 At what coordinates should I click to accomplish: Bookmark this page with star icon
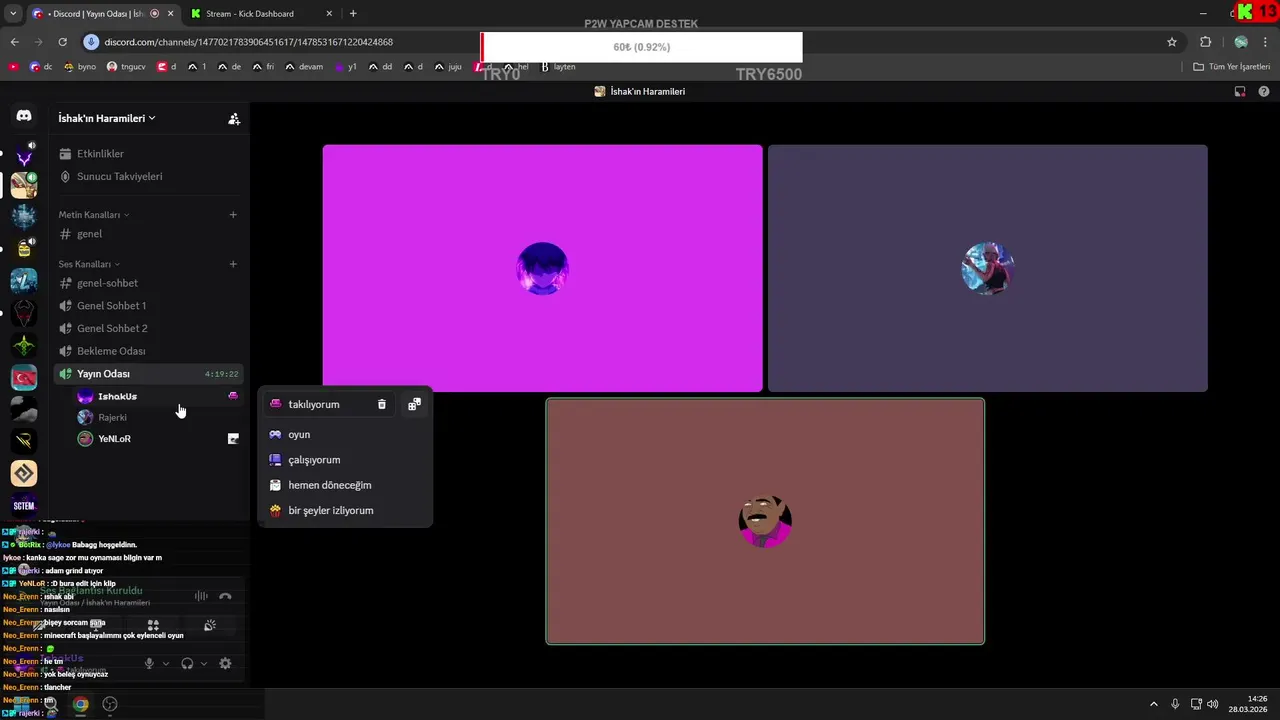pyautogui.click(x=1172, y=42)
